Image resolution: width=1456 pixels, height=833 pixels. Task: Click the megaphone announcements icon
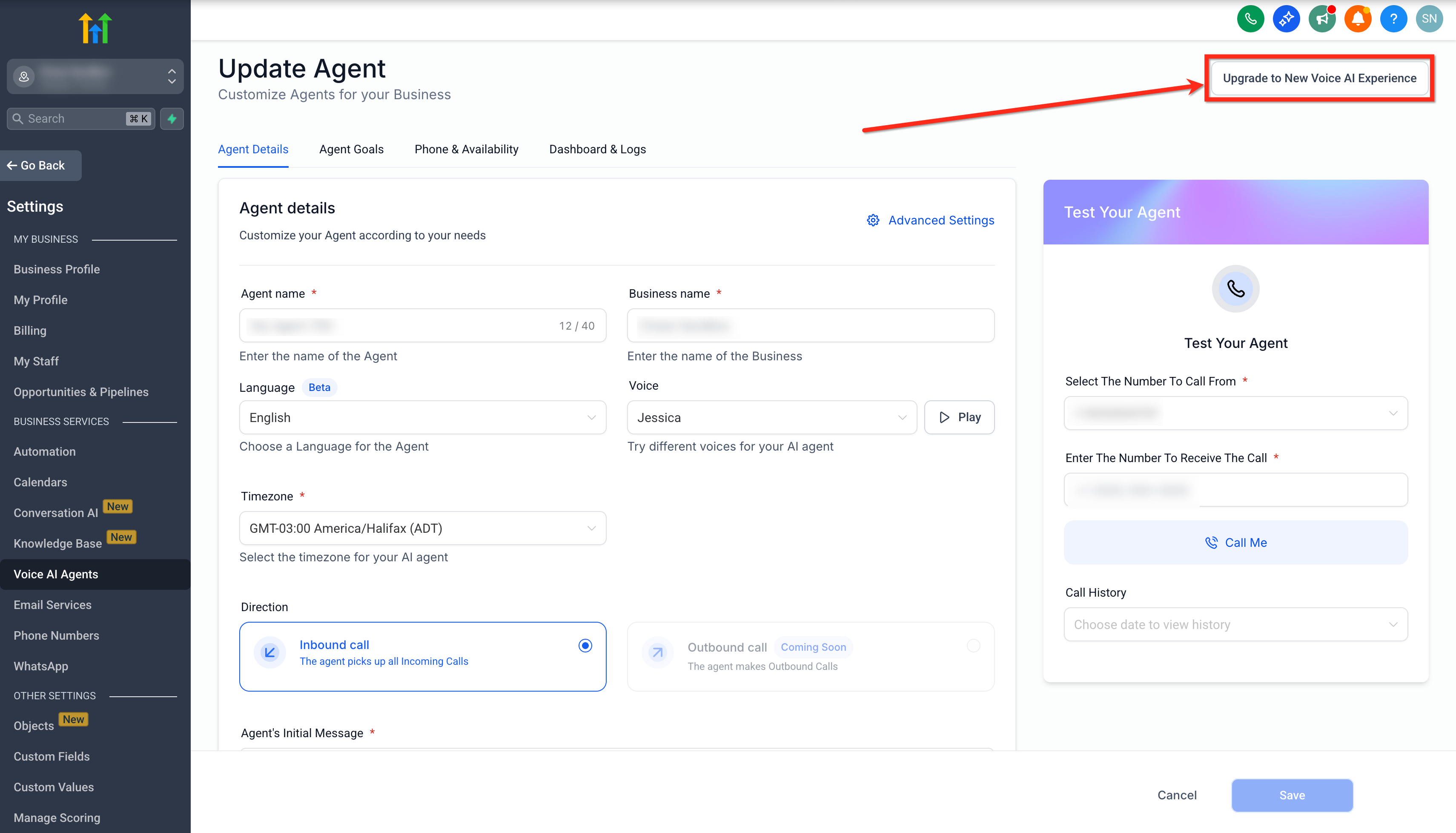click(x=1321, y=19)
